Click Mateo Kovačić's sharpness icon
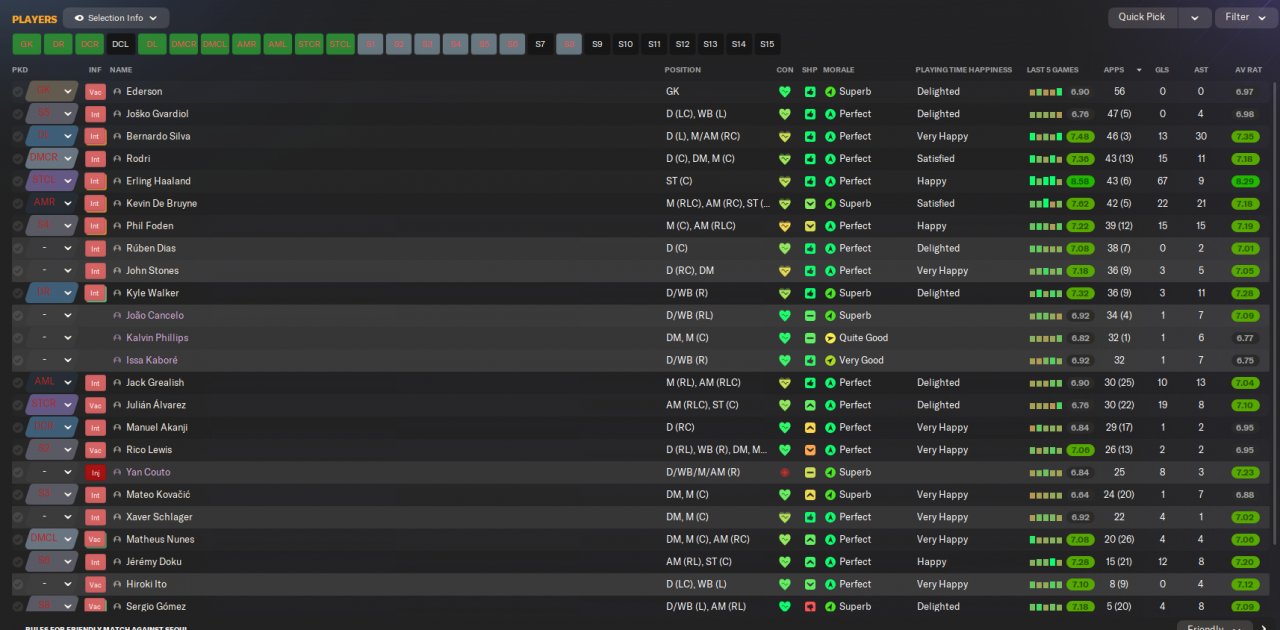 (x=810, y=494)
